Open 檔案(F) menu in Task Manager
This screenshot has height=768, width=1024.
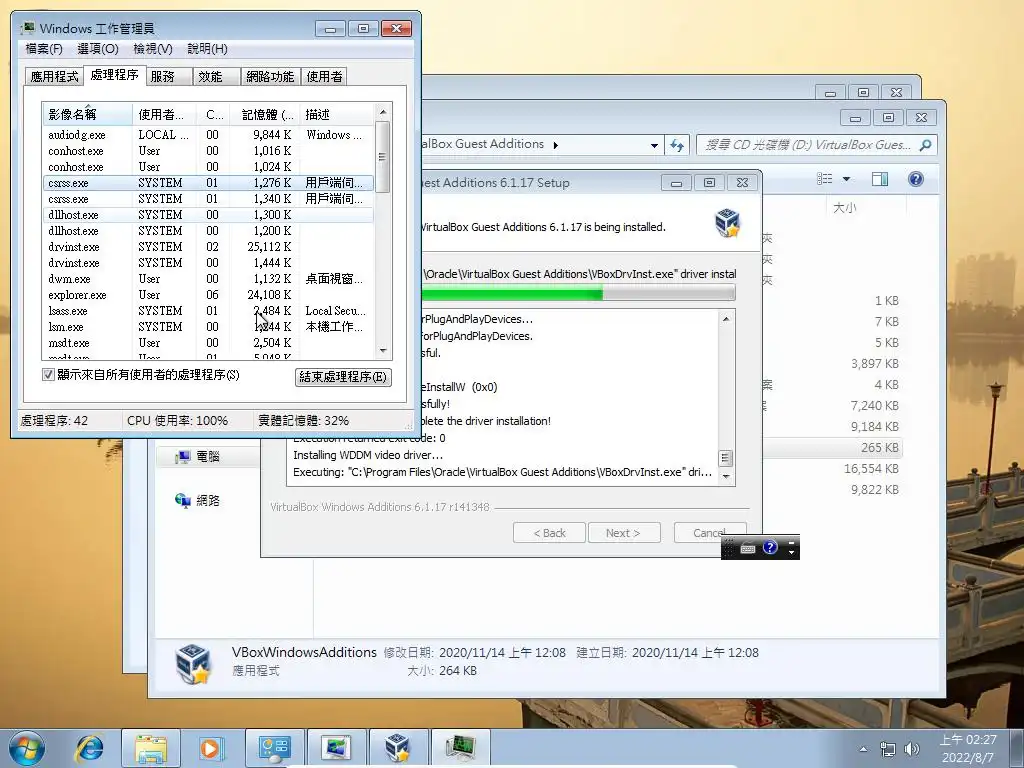(44, 49)
